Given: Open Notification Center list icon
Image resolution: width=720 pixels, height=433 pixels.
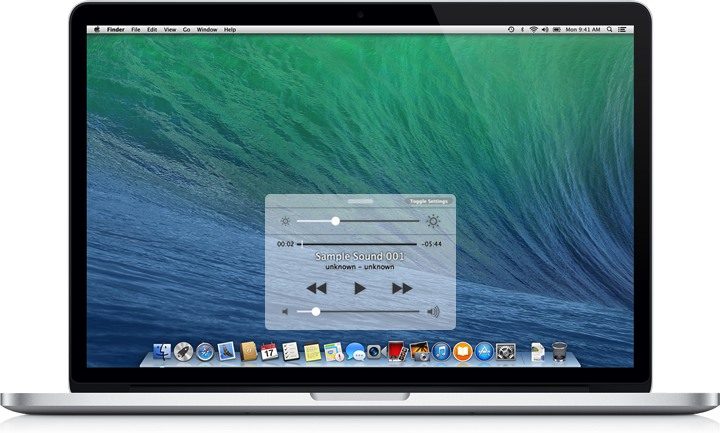Looking at the screenshot, I should point(622,29).
